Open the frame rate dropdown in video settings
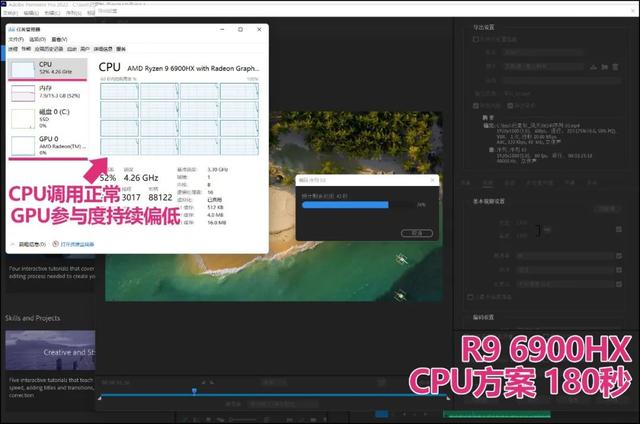 click(565, 256)
